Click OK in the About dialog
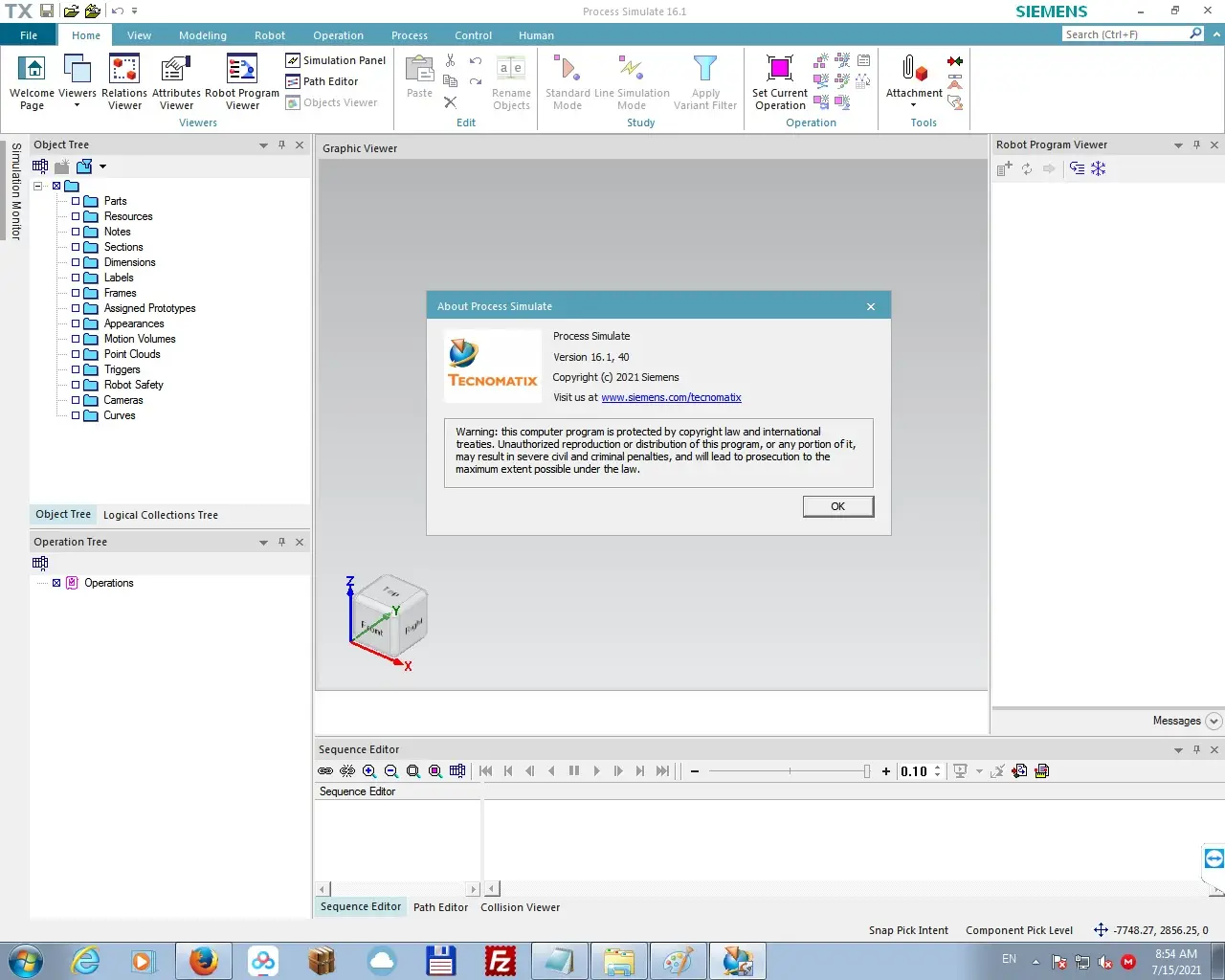This screenshot has height=980, width=1225. (x=838, y=506)
